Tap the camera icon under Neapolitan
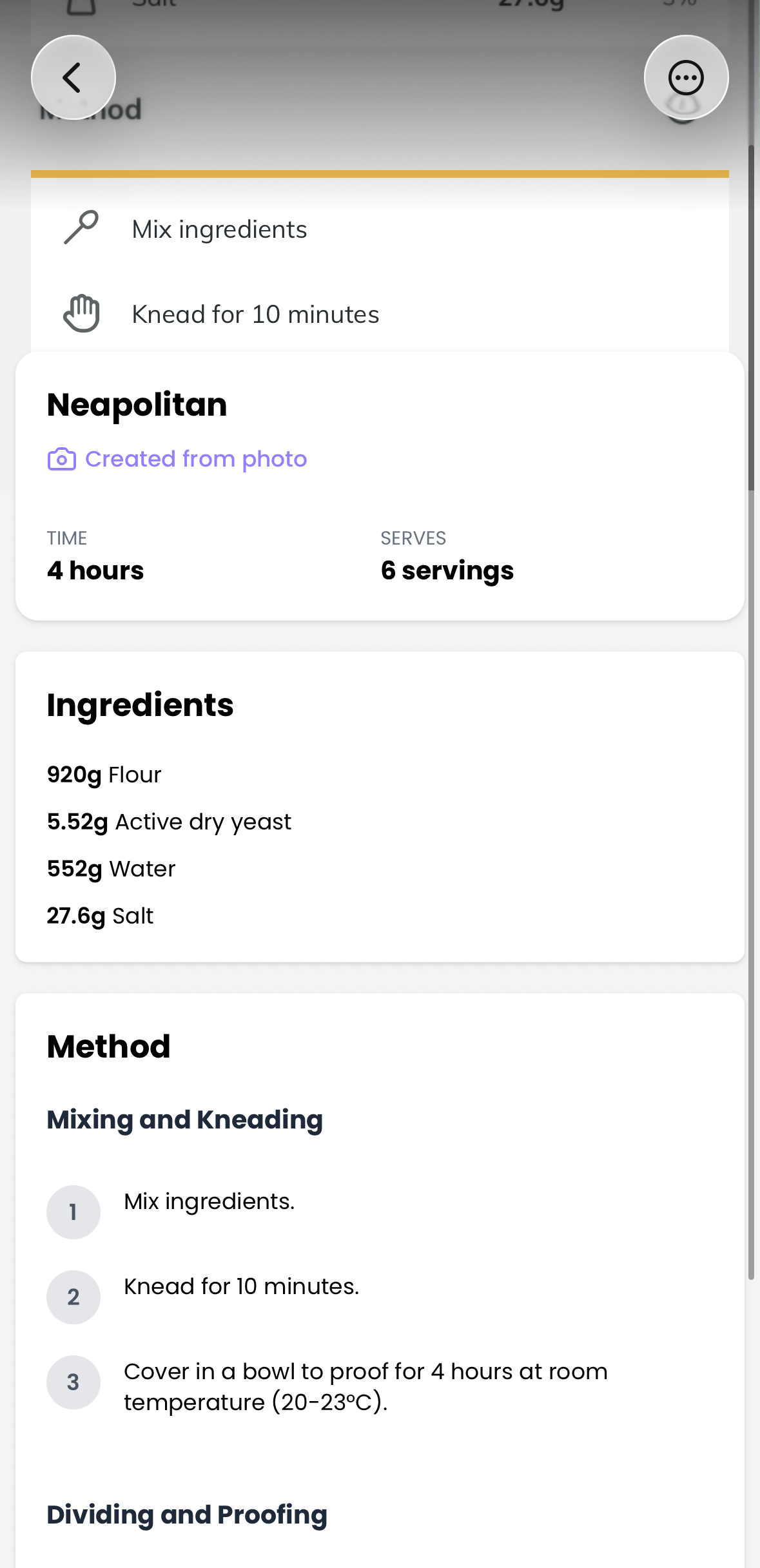The height and width of the screenshot is (1568, 760). click(62, 460)
